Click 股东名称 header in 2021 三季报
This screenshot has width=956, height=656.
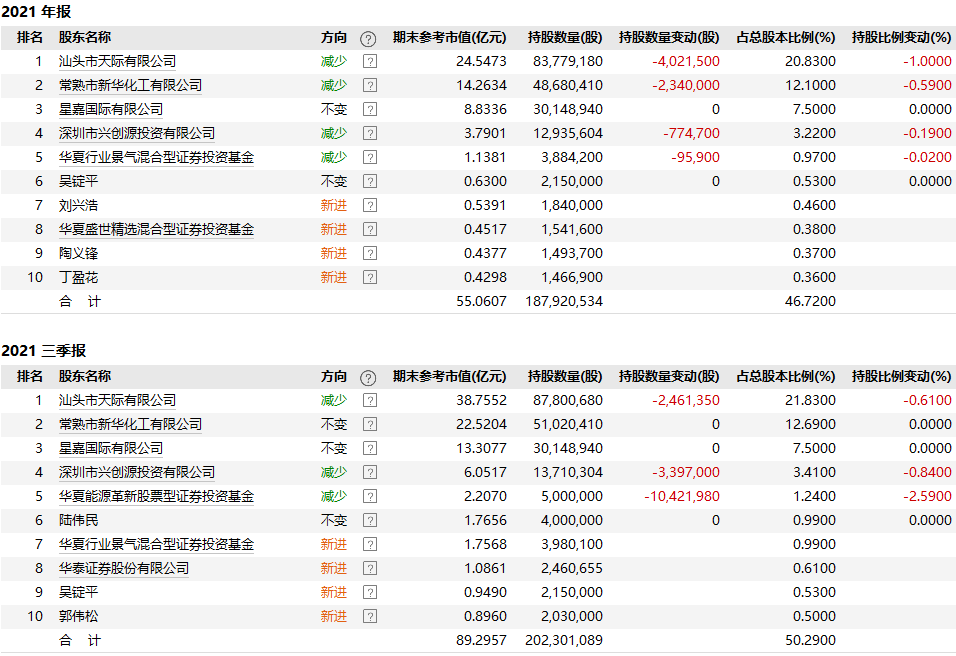[85, 377]
